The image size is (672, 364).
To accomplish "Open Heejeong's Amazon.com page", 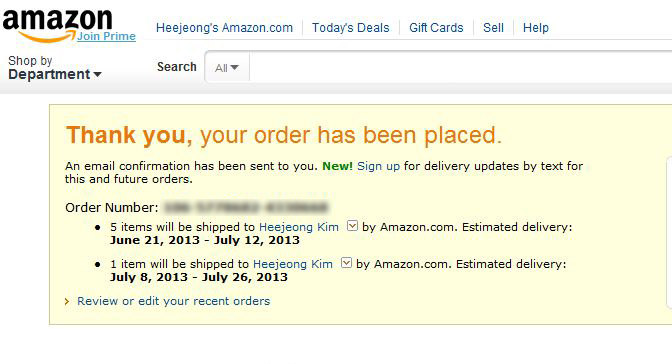I will [x=224, y=28].
